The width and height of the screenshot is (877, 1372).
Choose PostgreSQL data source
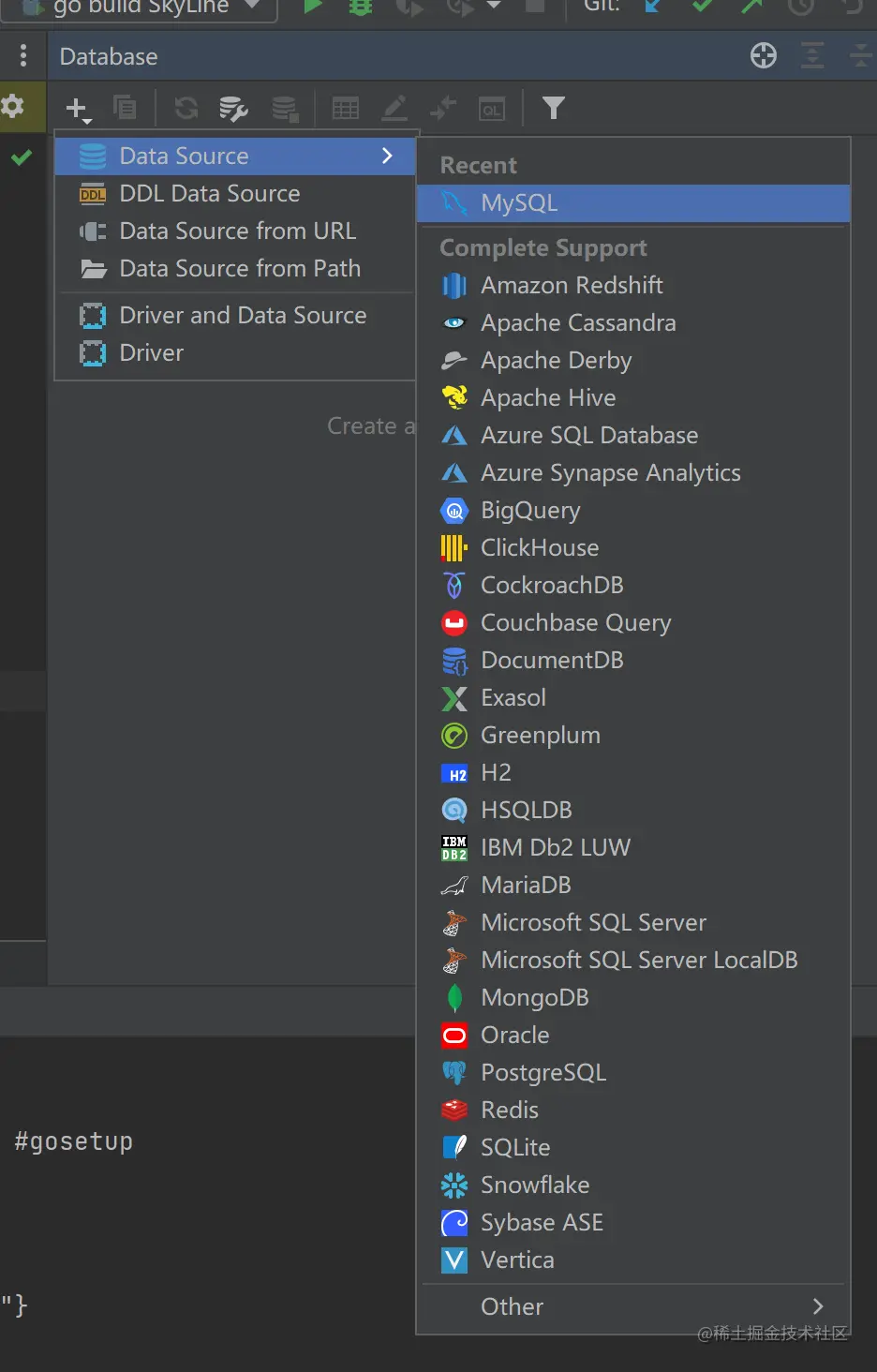pos(543,1072)
